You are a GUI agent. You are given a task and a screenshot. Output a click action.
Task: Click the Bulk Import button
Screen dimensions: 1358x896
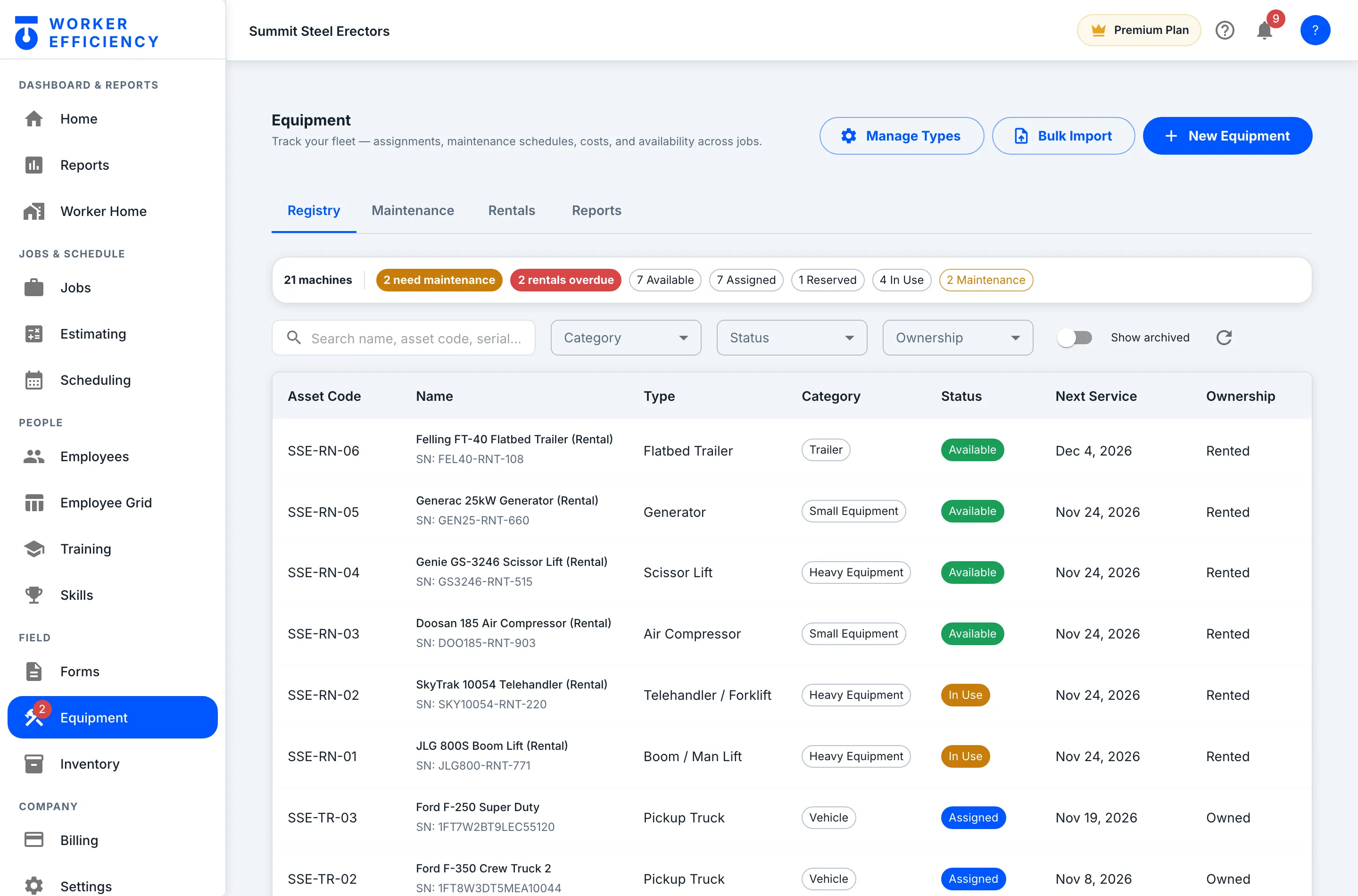1063,136
